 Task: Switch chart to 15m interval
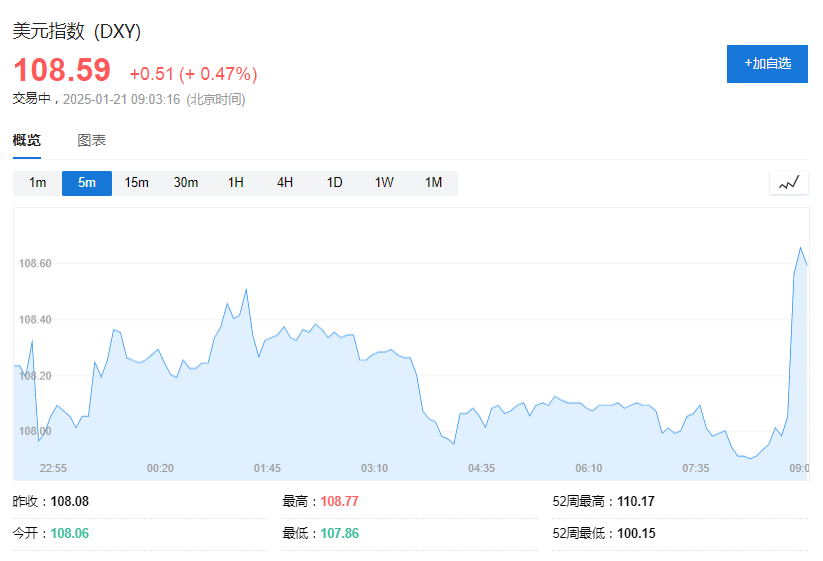click(x=136, y=183)
